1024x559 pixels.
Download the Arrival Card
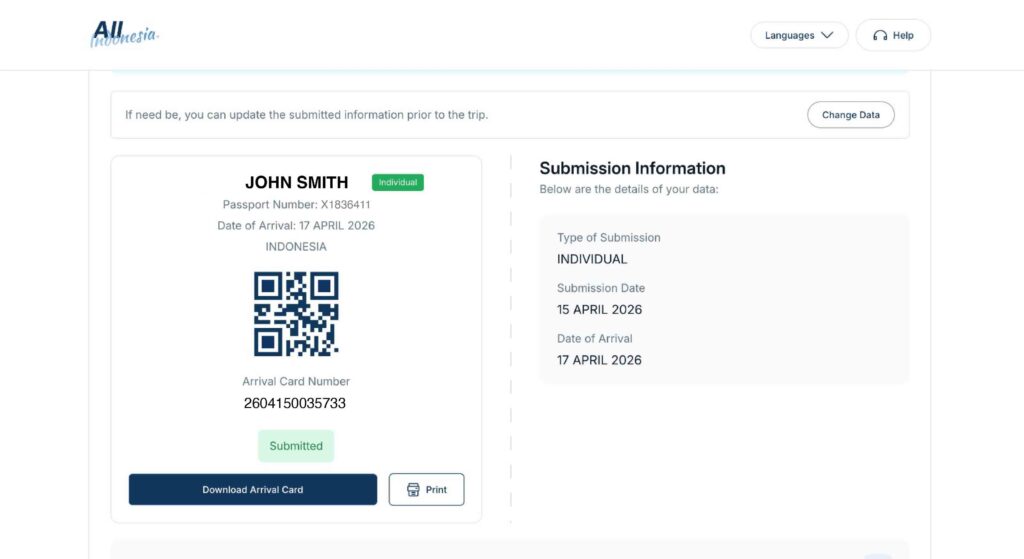click(253, 489)
